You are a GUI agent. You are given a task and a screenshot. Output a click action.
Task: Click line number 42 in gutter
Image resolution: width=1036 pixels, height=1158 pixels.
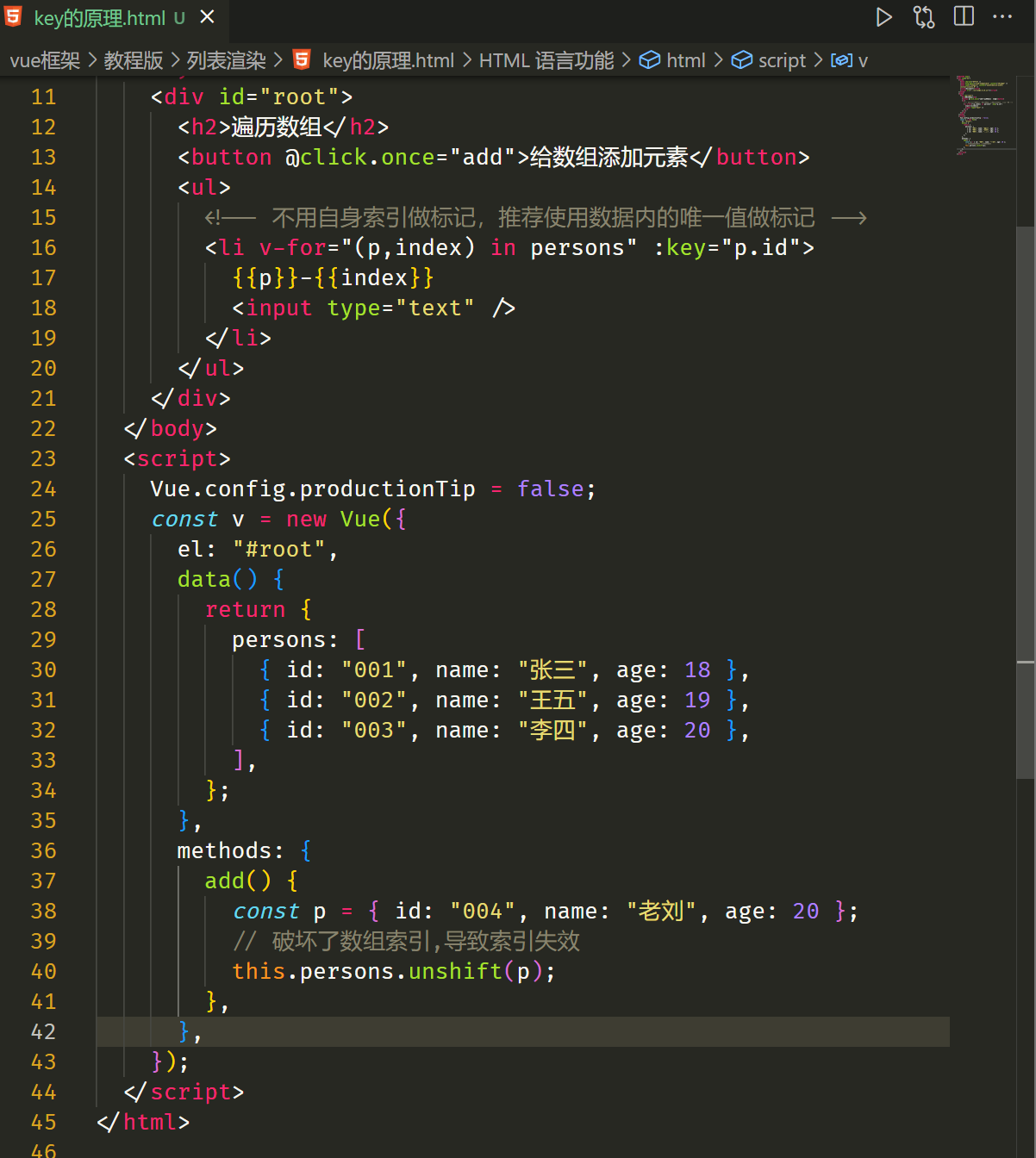(x=43, y=1031)
